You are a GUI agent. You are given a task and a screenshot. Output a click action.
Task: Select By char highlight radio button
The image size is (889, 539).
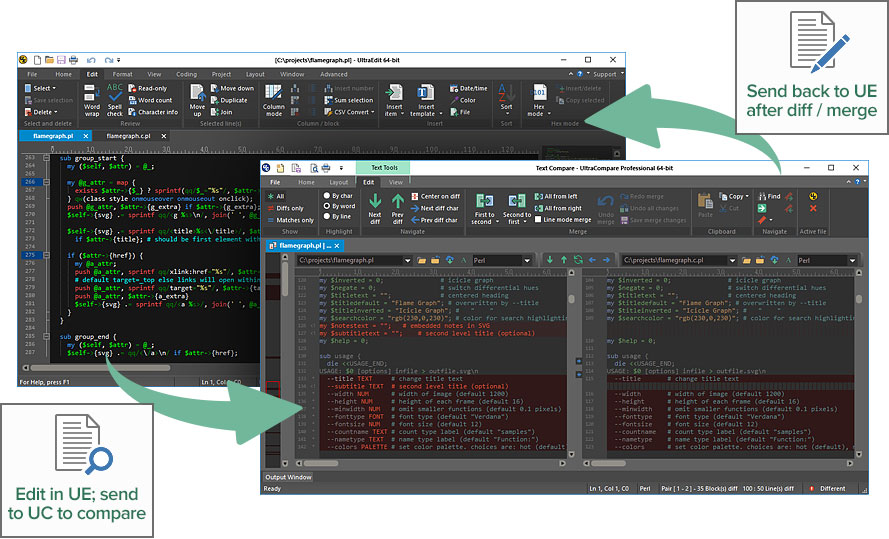point(327,196)
